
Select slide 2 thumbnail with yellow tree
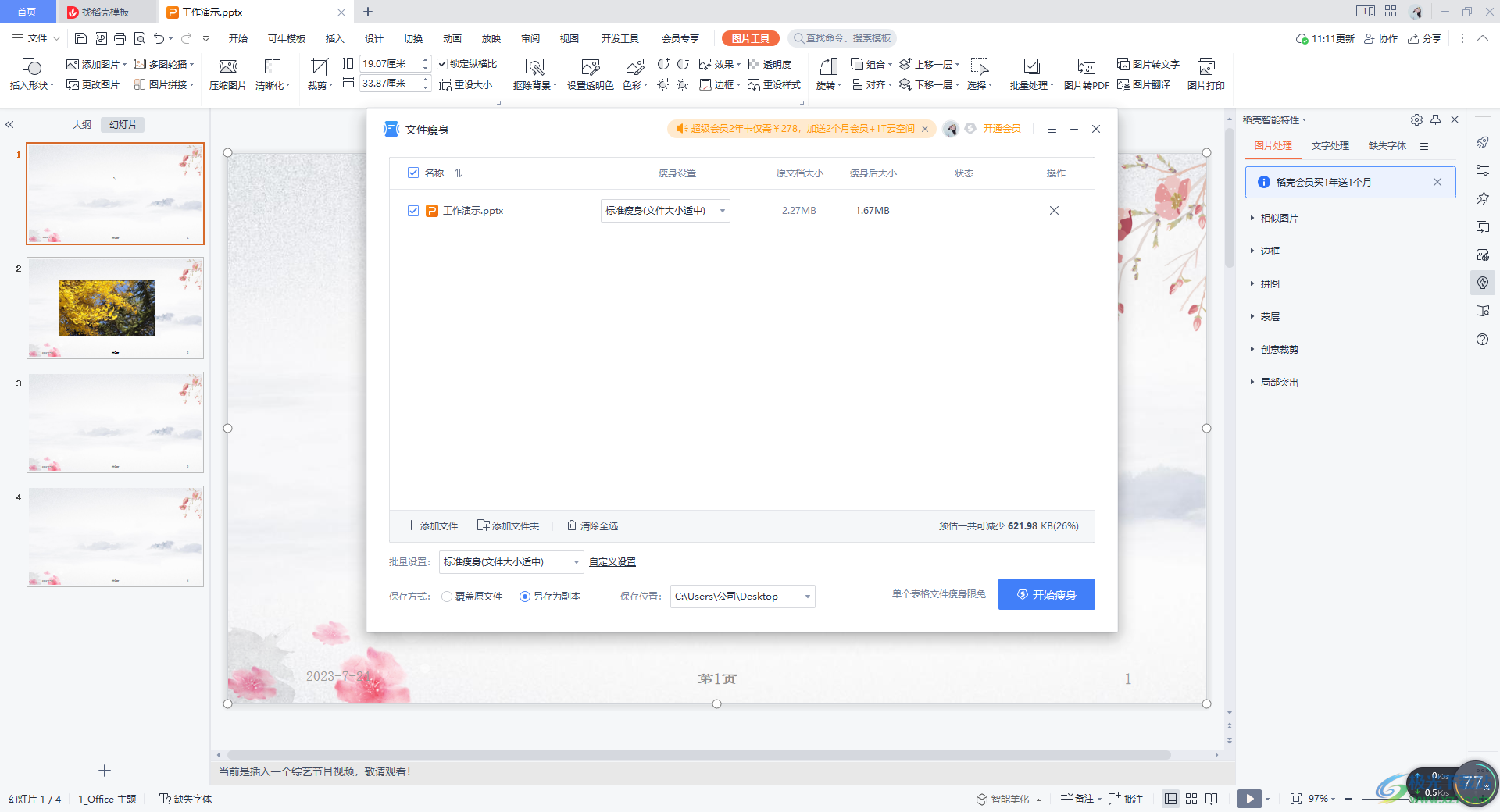click(115, 308)
